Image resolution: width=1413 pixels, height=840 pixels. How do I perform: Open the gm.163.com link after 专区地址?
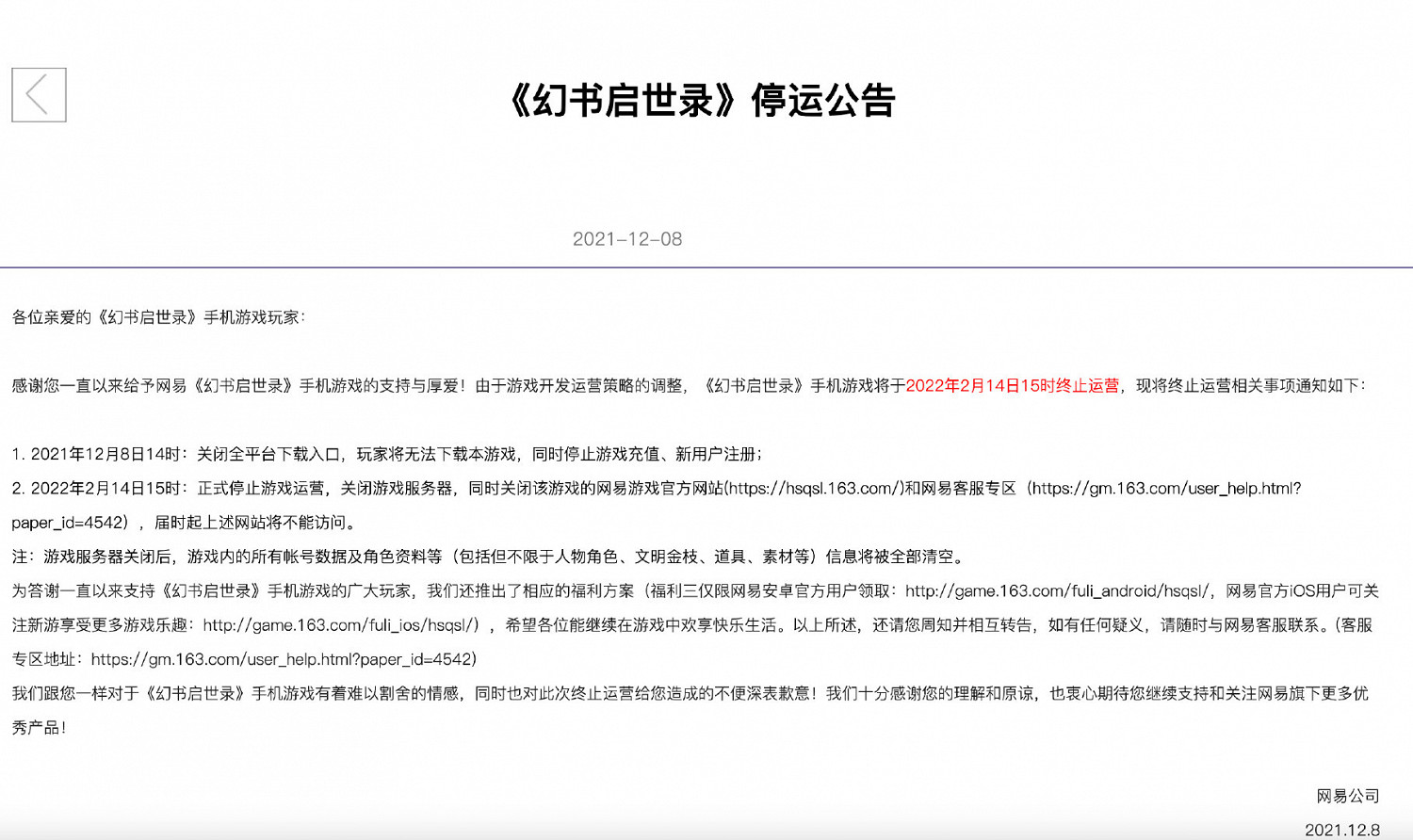point(283,659)
